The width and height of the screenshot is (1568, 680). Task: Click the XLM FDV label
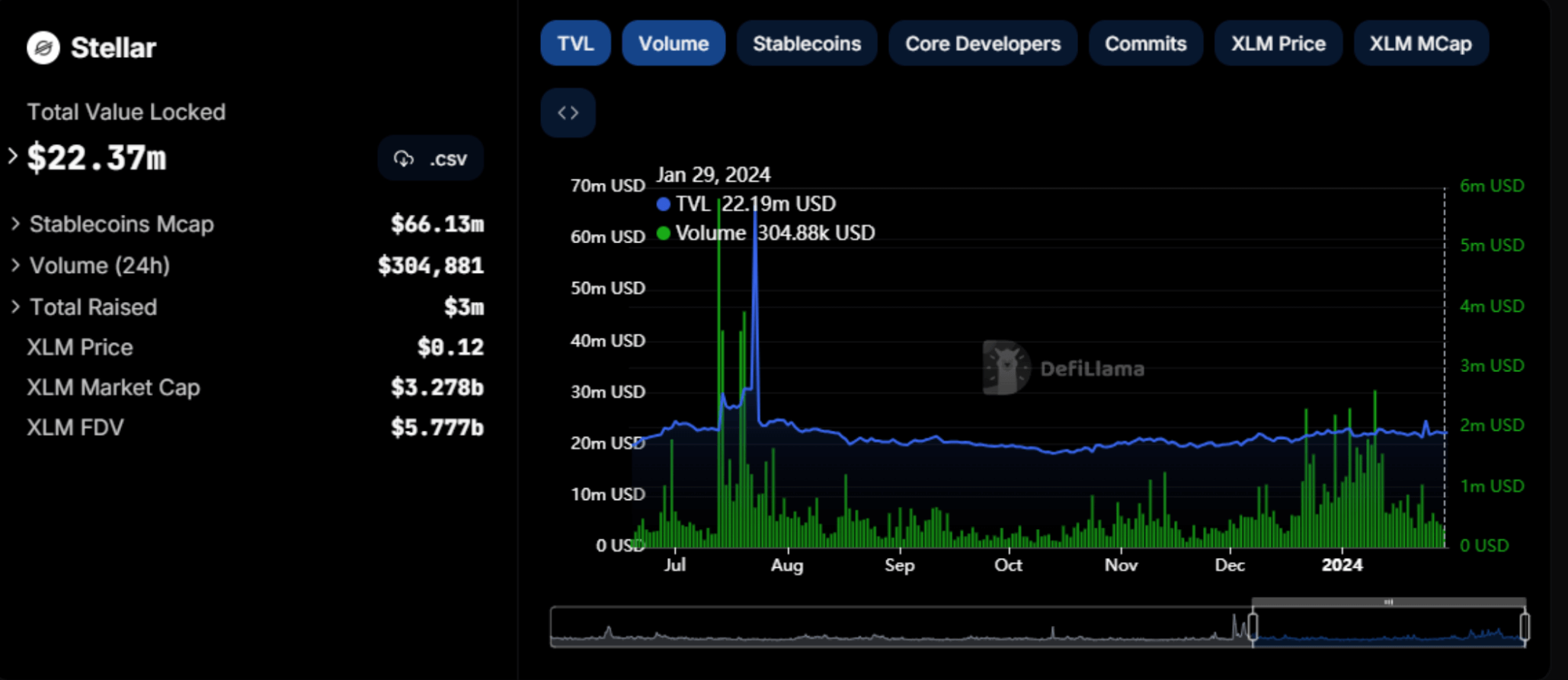coord(75,427)
